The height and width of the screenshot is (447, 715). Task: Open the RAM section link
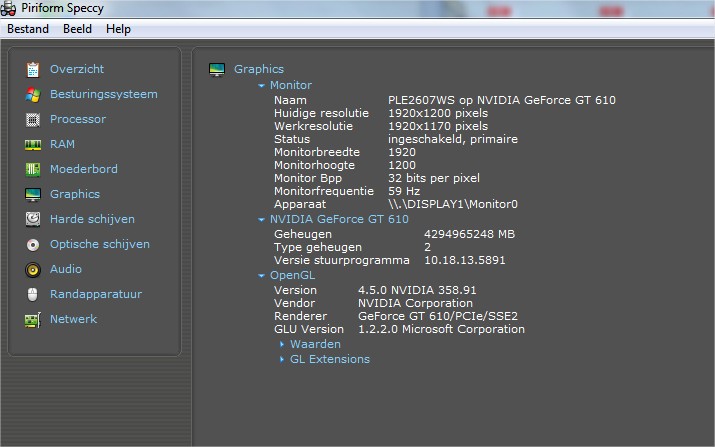62,144
